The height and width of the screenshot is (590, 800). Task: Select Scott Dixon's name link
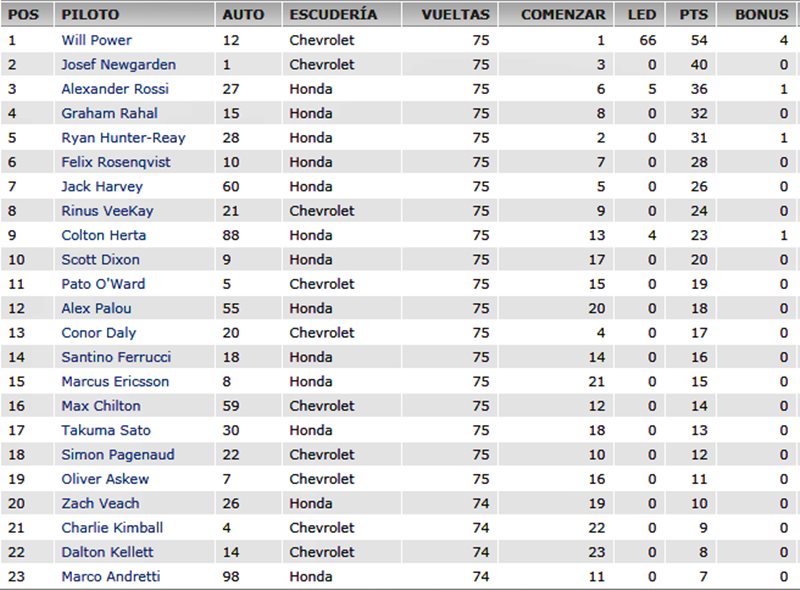tap(101, 260)
